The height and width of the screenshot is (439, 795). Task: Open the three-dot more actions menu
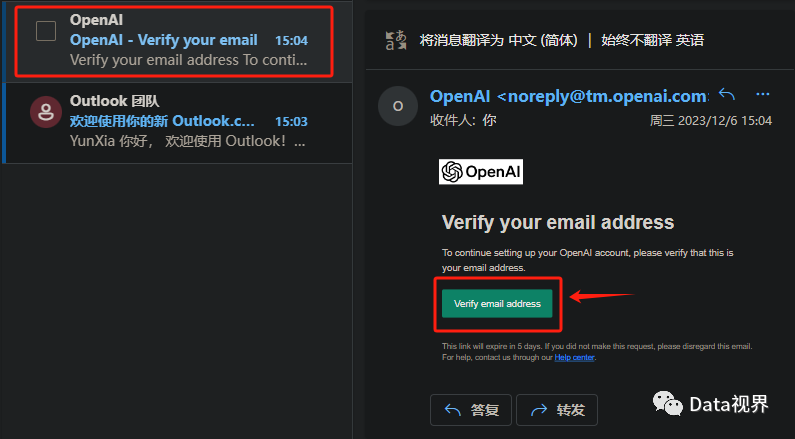tap(763, 94)
